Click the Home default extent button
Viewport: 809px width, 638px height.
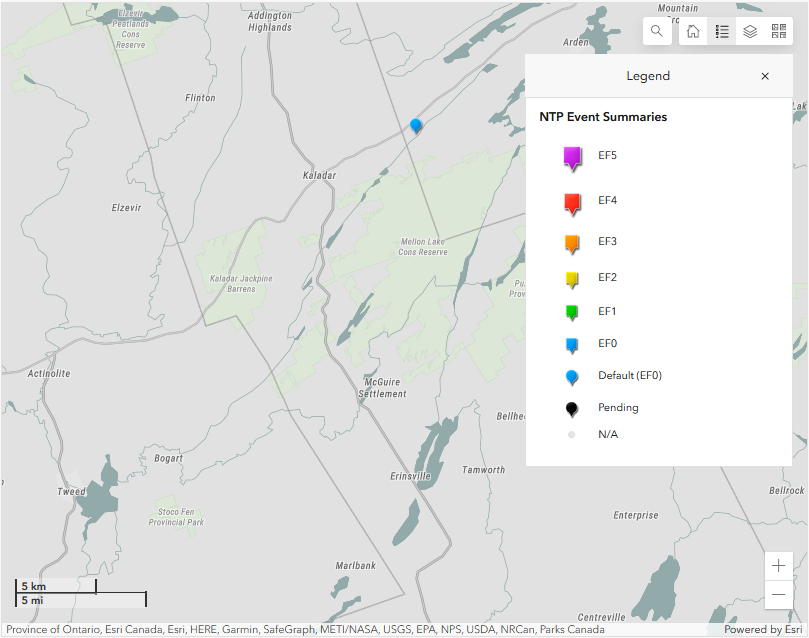(693, 31)
